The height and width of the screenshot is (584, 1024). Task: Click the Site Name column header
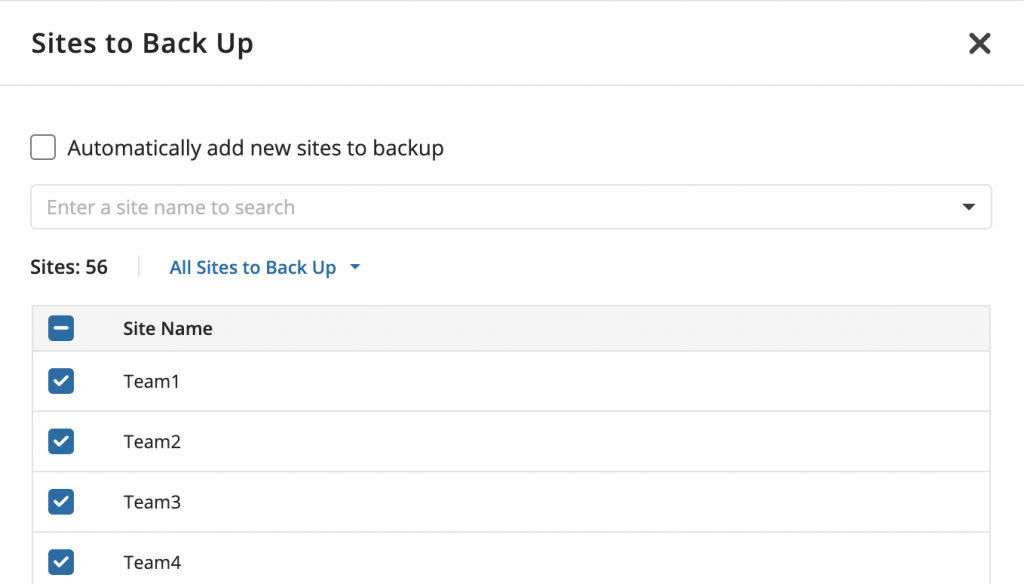tap(167, 328)
